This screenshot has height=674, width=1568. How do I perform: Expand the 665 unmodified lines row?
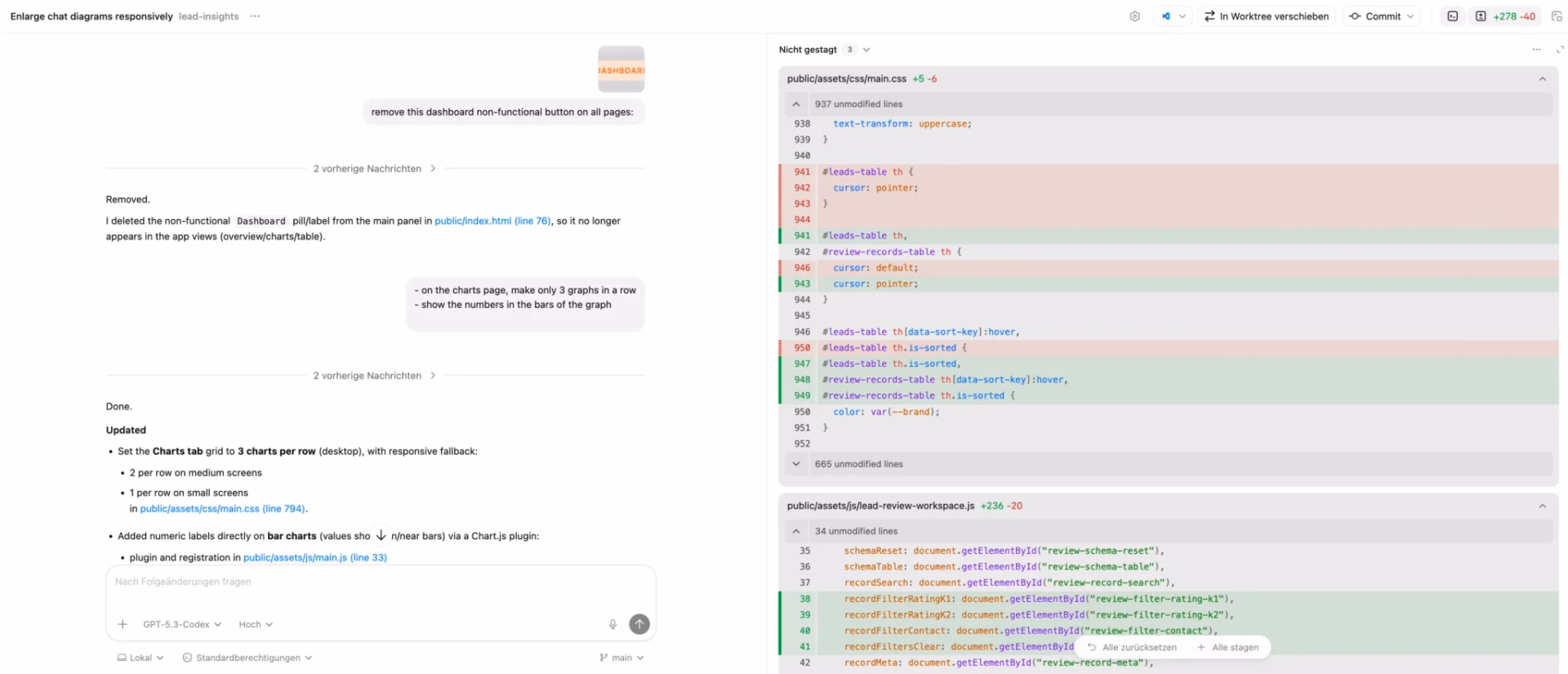click(1168, 464)
